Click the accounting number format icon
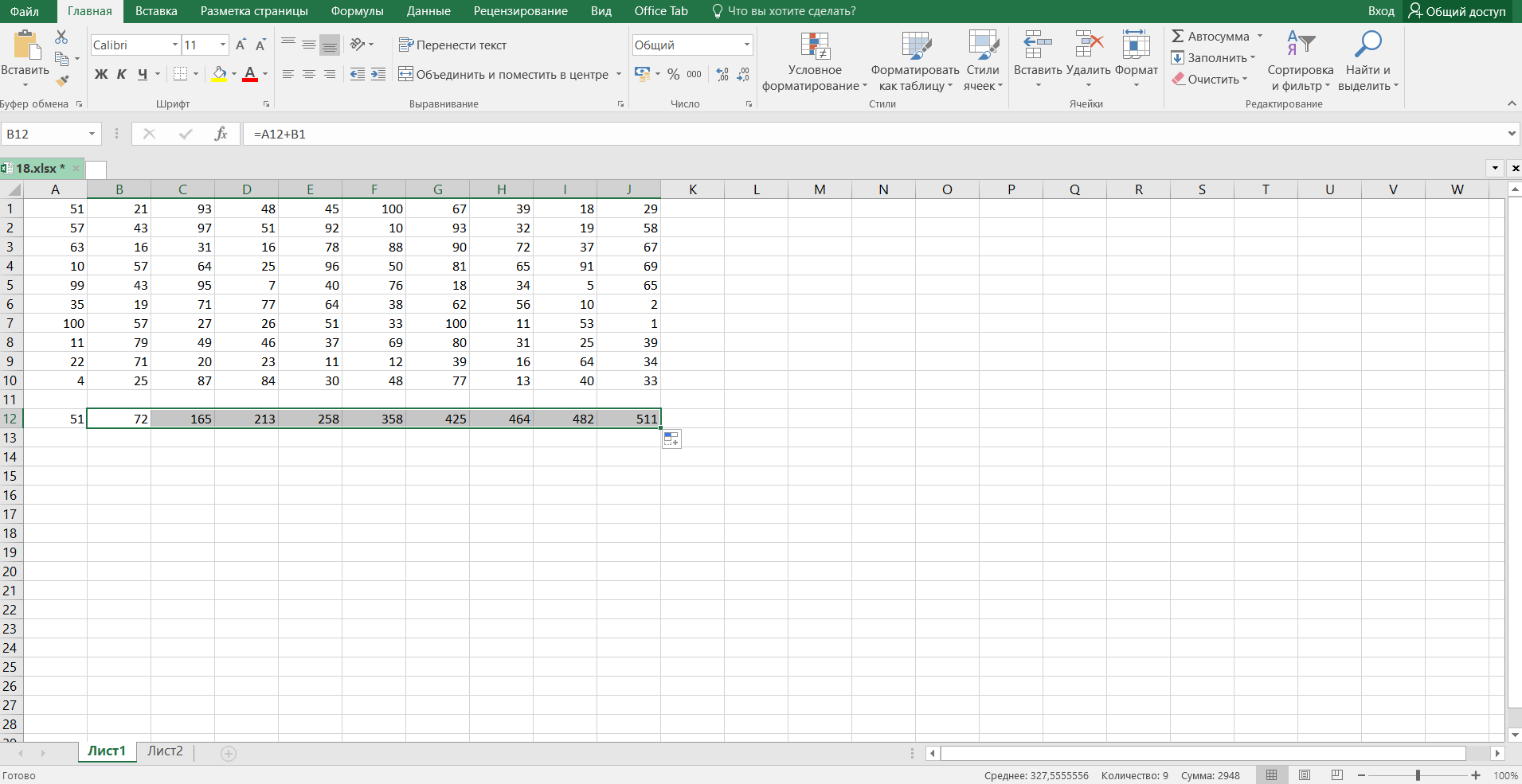Image resolution: width=1522 pixels, height=784 pixels. 642,74
